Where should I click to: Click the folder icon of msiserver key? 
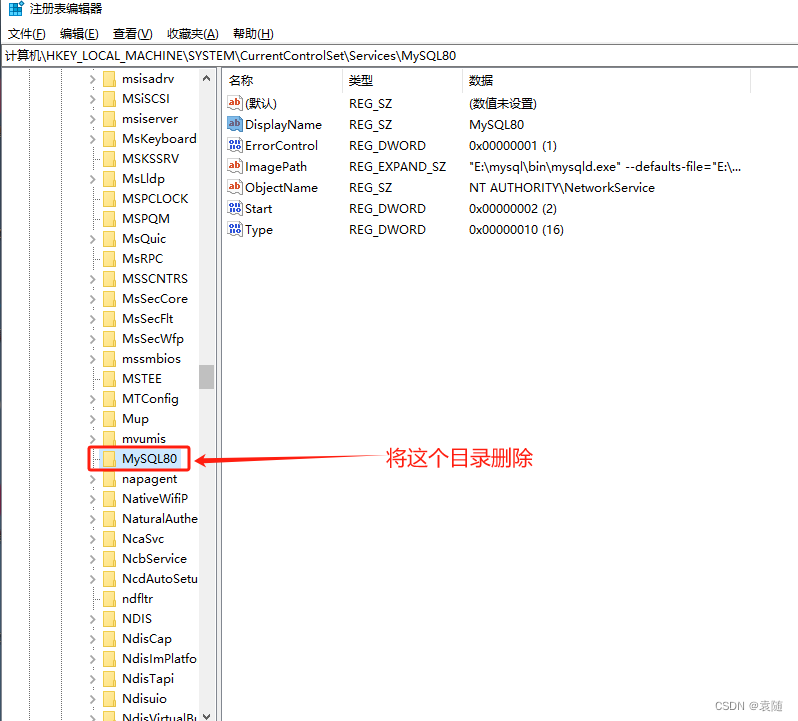109,119
